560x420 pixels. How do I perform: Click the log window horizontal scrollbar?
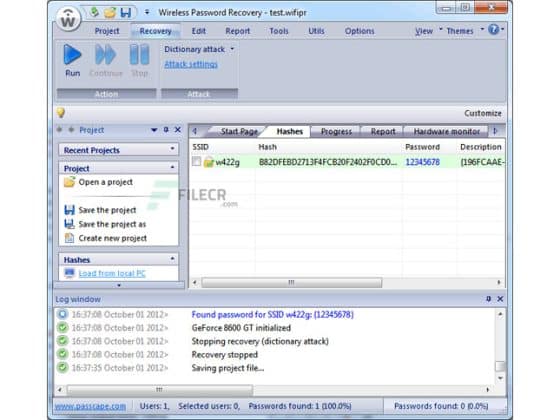(x=160, y=390)
